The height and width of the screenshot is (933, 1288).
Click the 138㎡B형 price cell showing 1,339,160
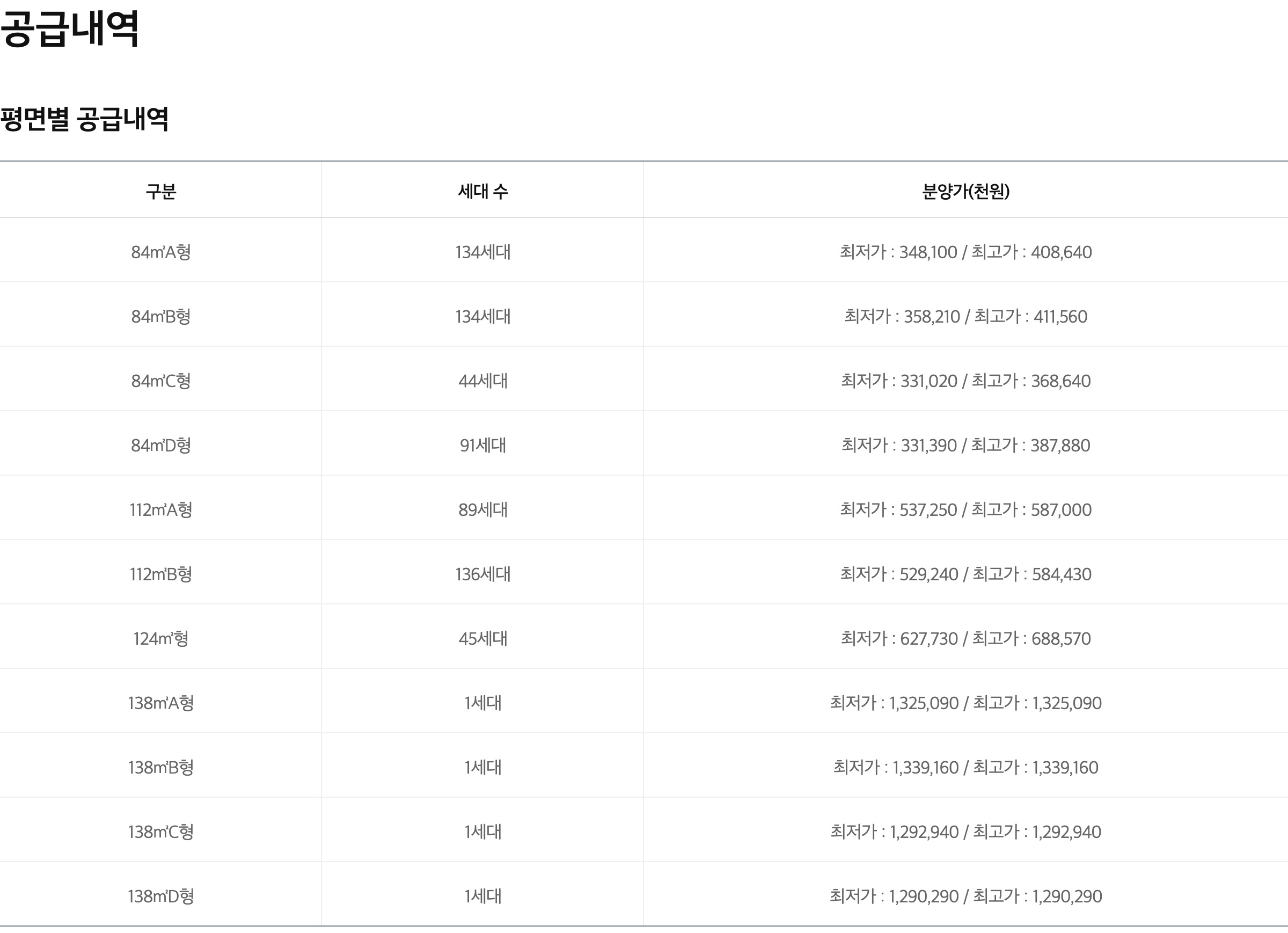(965, 768)
